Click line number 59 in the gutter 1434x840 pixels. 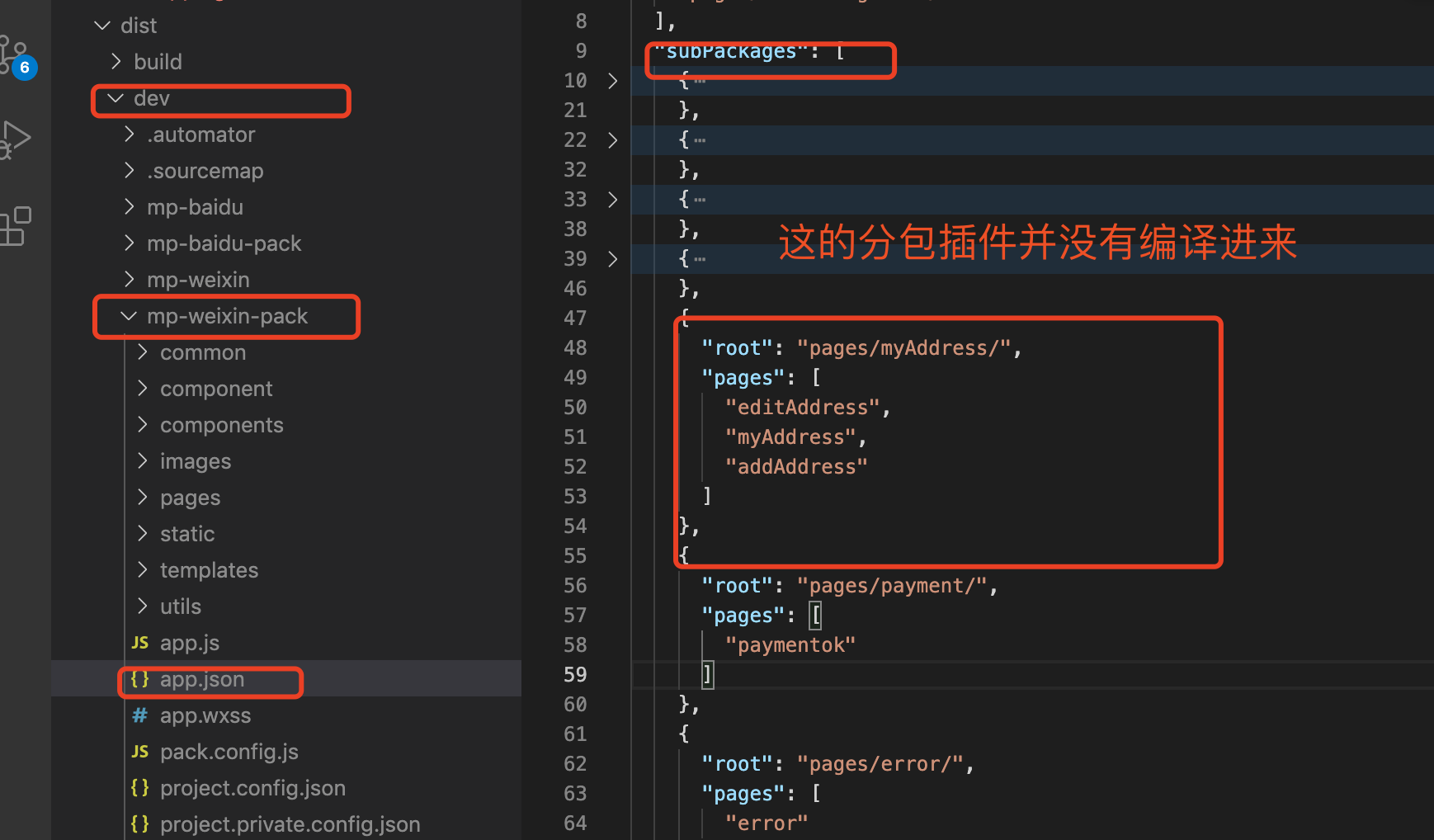pos(575,675)
